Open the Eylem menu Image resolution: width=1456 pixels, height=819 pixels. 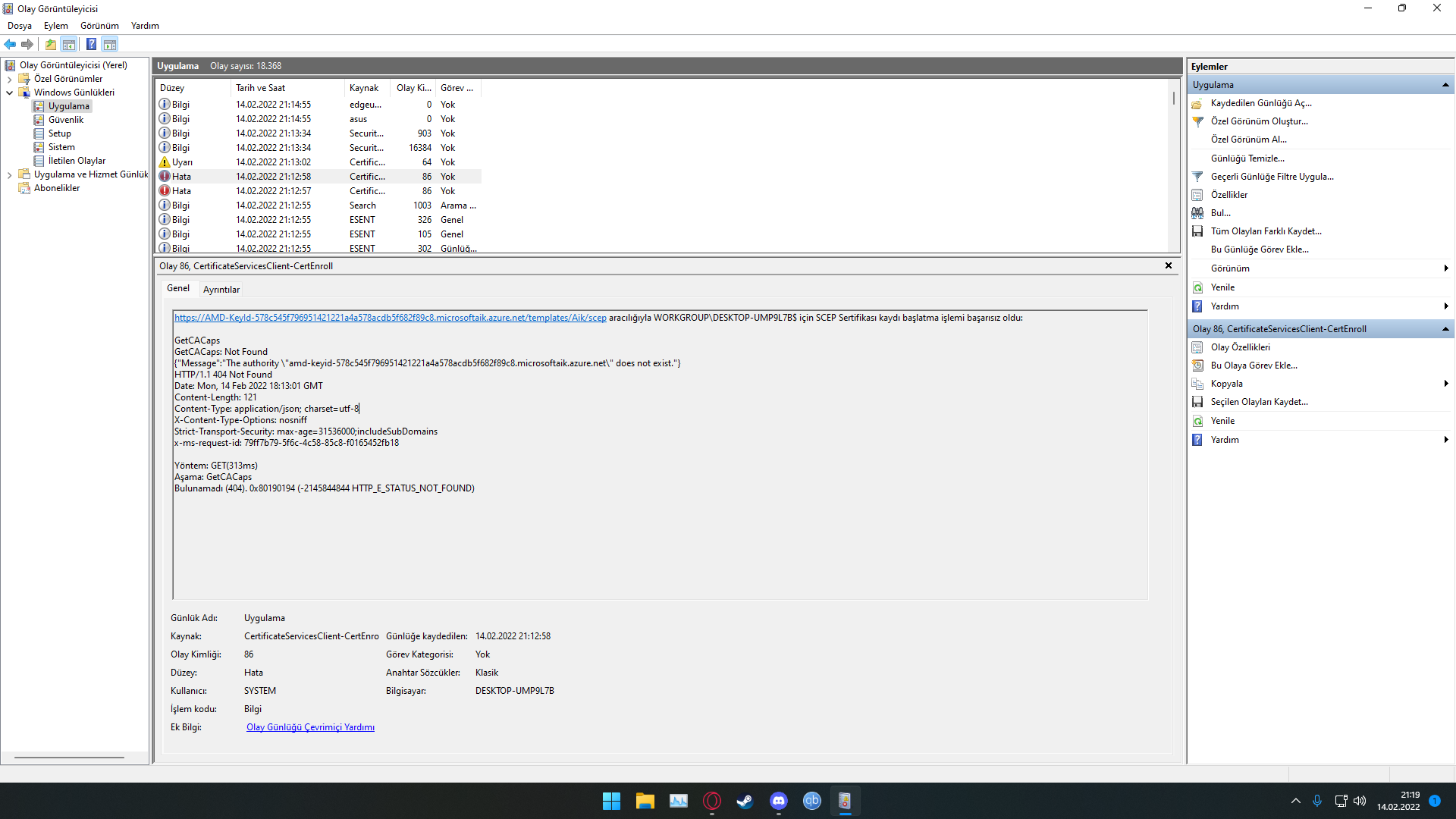pos(55,26)
